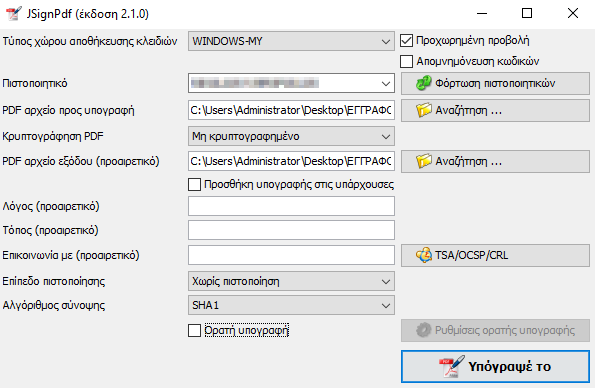Click the Λόγος (προαιρετικό) text field
Screen dimensions: 595x388
pyautogui.click(x=291, y=206)
